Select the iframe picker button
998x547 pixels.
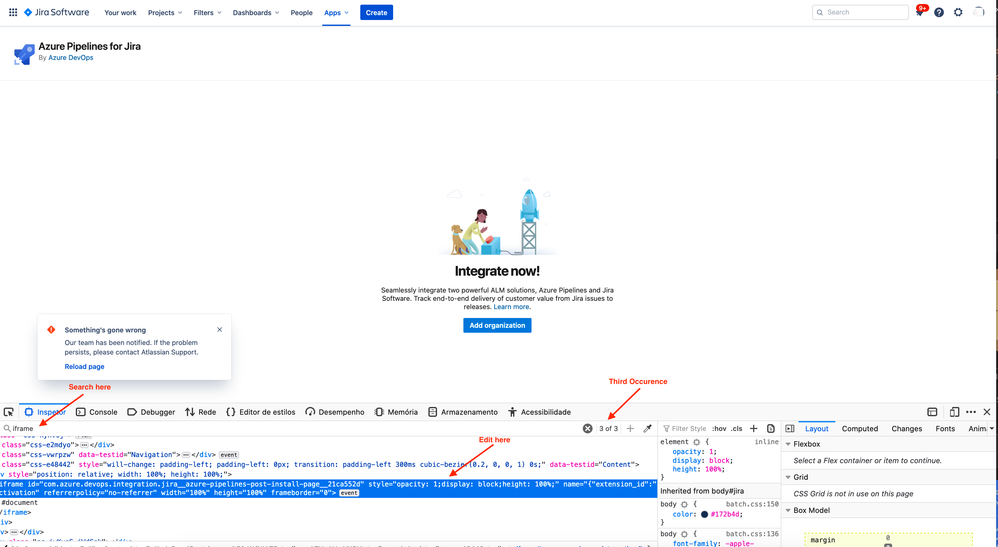(x=932, y=412)
